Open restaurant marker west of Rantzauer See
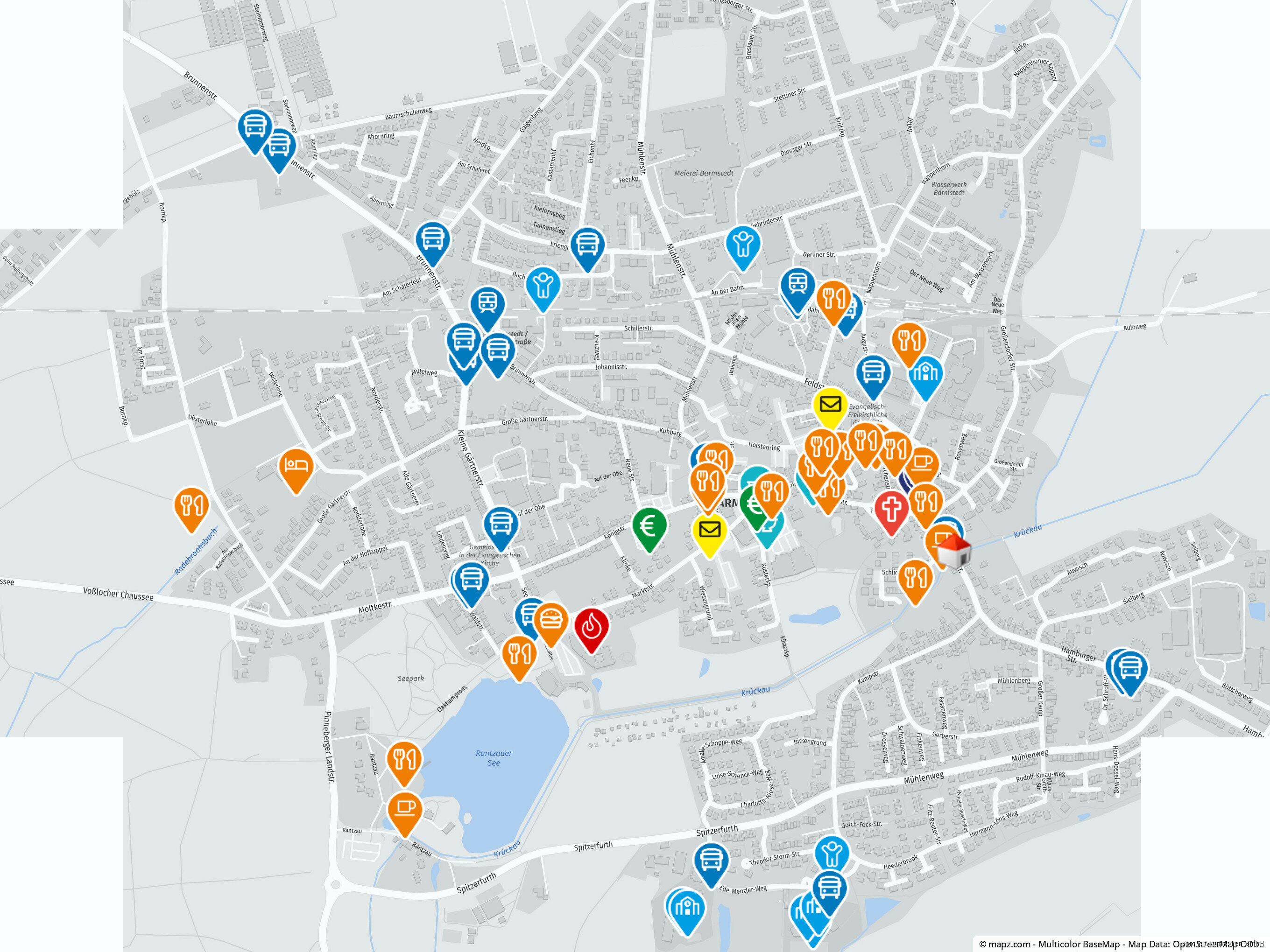 [404, 764]
